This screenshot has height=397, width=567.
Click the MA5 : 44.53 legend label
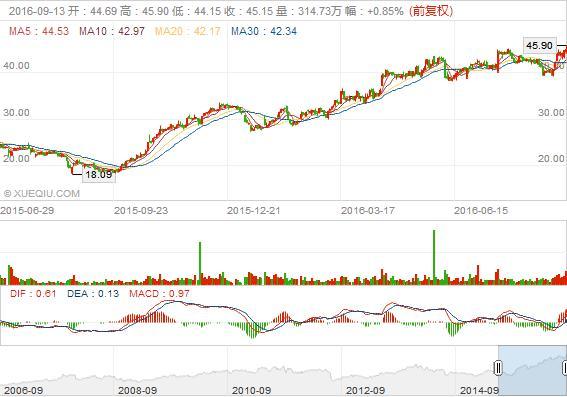tap(39, 31)
